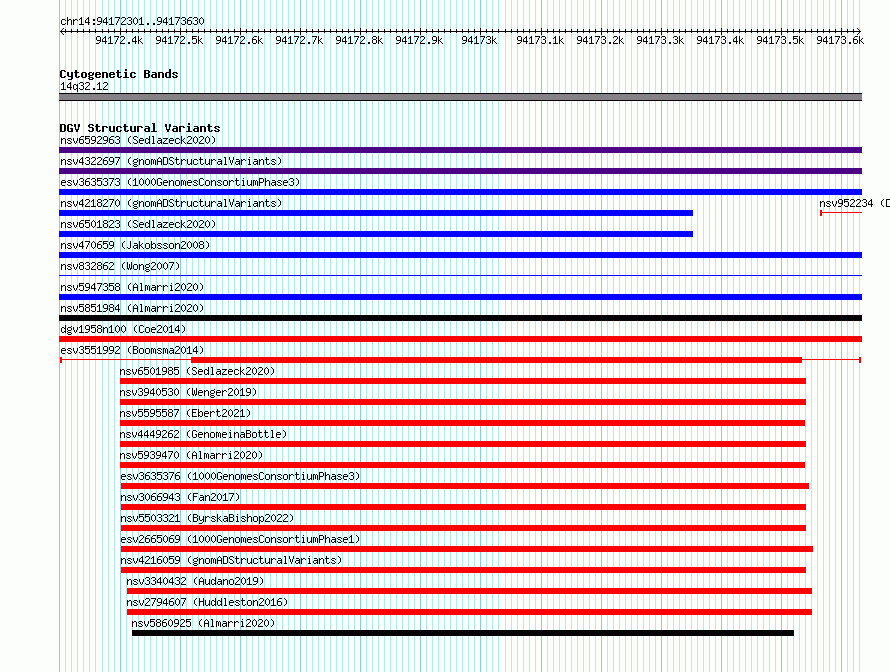Click the red bar under dgv1958n100
Viewport: 890px width, 672px height.
click(460, 339)
